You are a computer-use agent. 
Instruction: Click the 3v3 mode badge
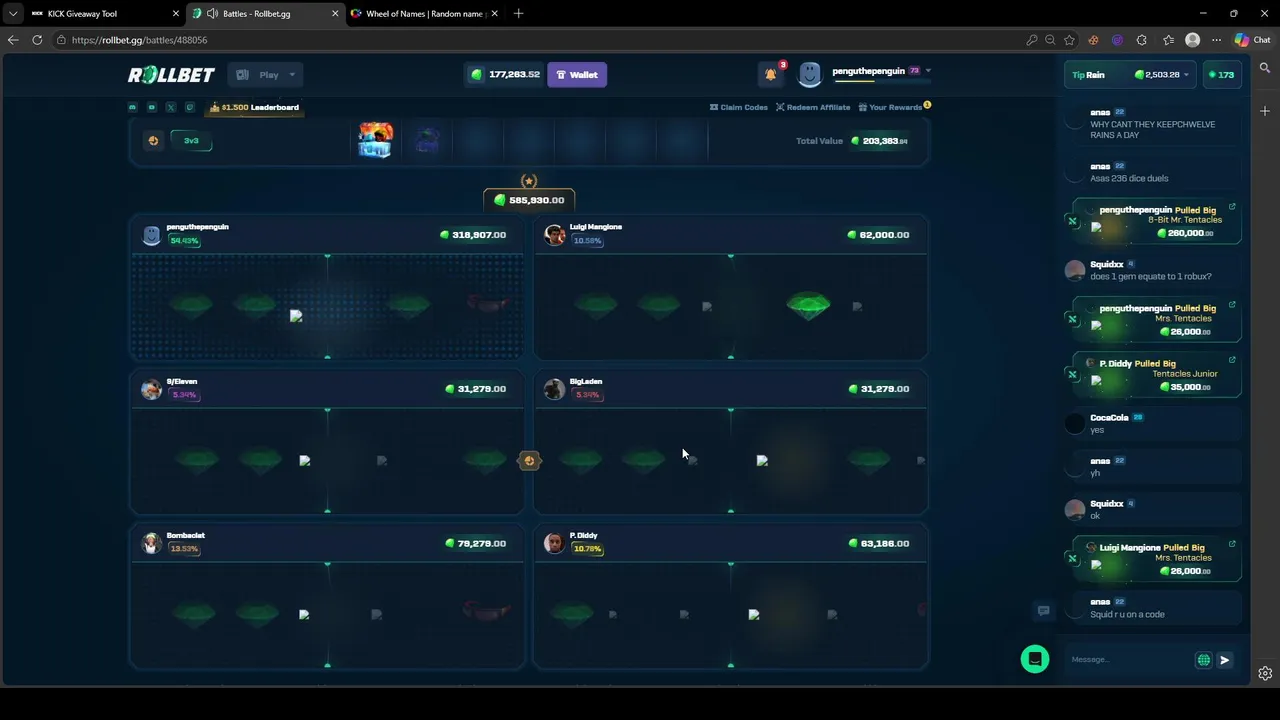click(x=191, y=141)
